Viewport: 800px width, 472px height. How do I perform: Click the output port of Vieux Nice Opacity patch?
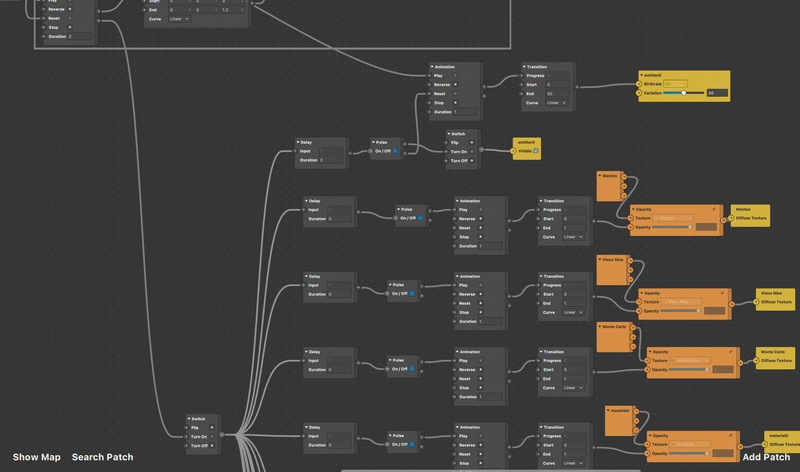click(x=732, y=304)
